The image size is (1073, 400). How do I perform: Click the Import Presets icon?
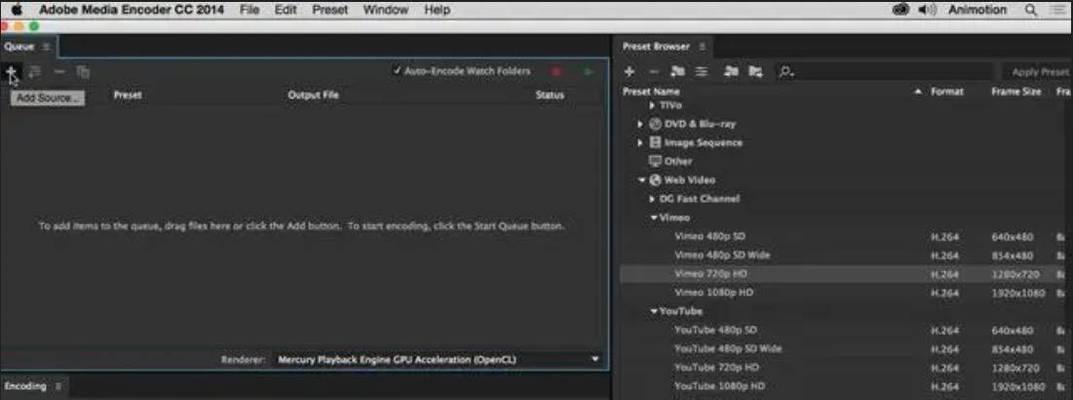coord(732,72)
